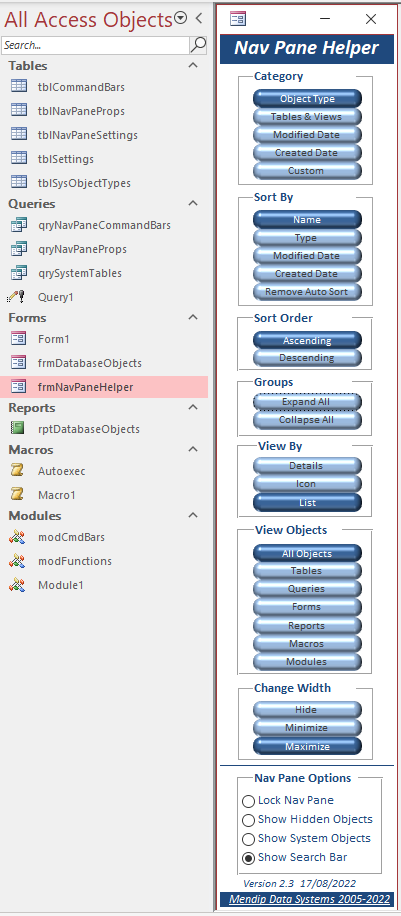Sort by Name
The image size is (401, 916).
click(307, 220)
